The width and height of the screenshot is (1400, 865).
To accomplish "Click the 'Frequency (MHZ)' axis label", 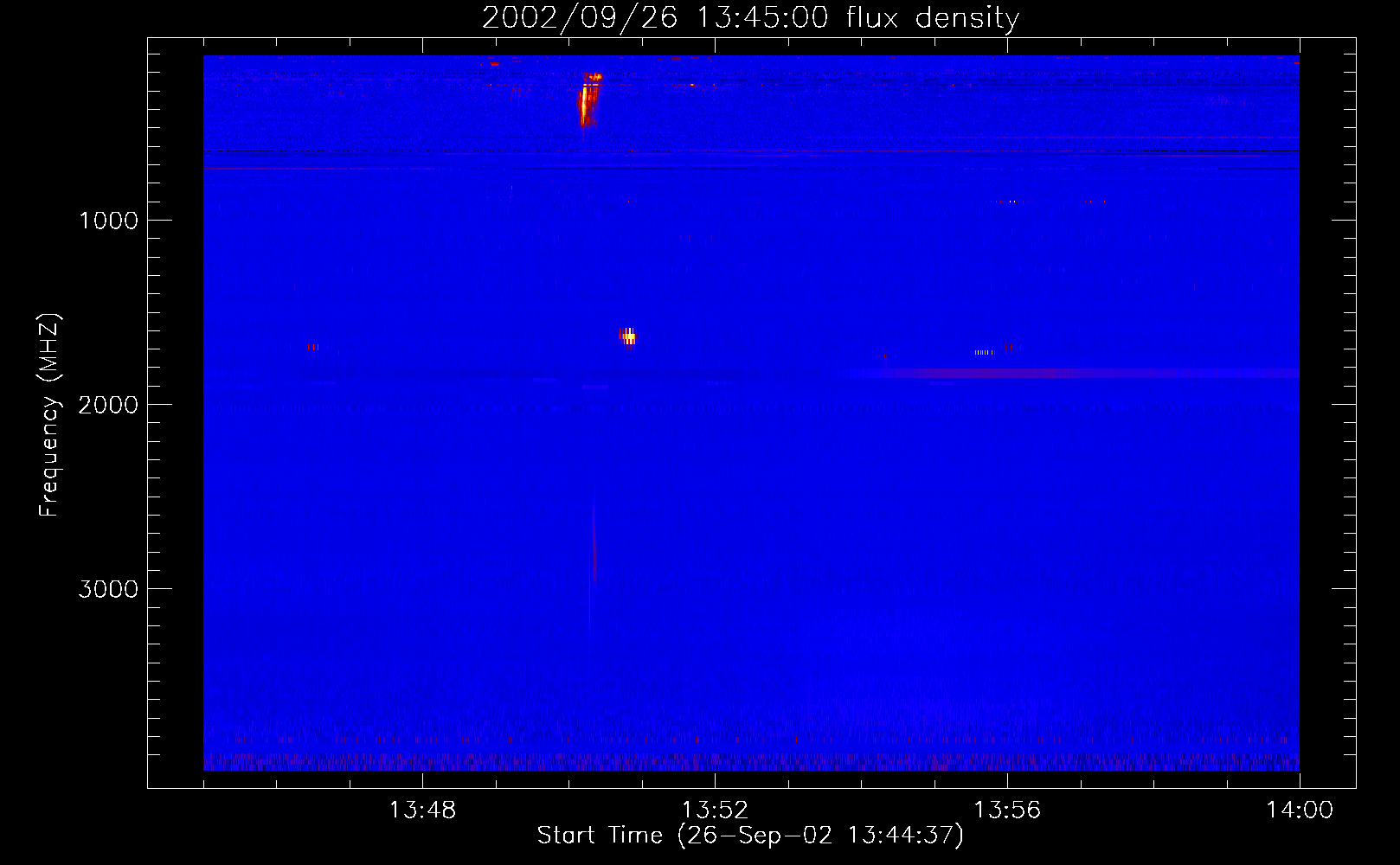I will click(x=49, y=415).
